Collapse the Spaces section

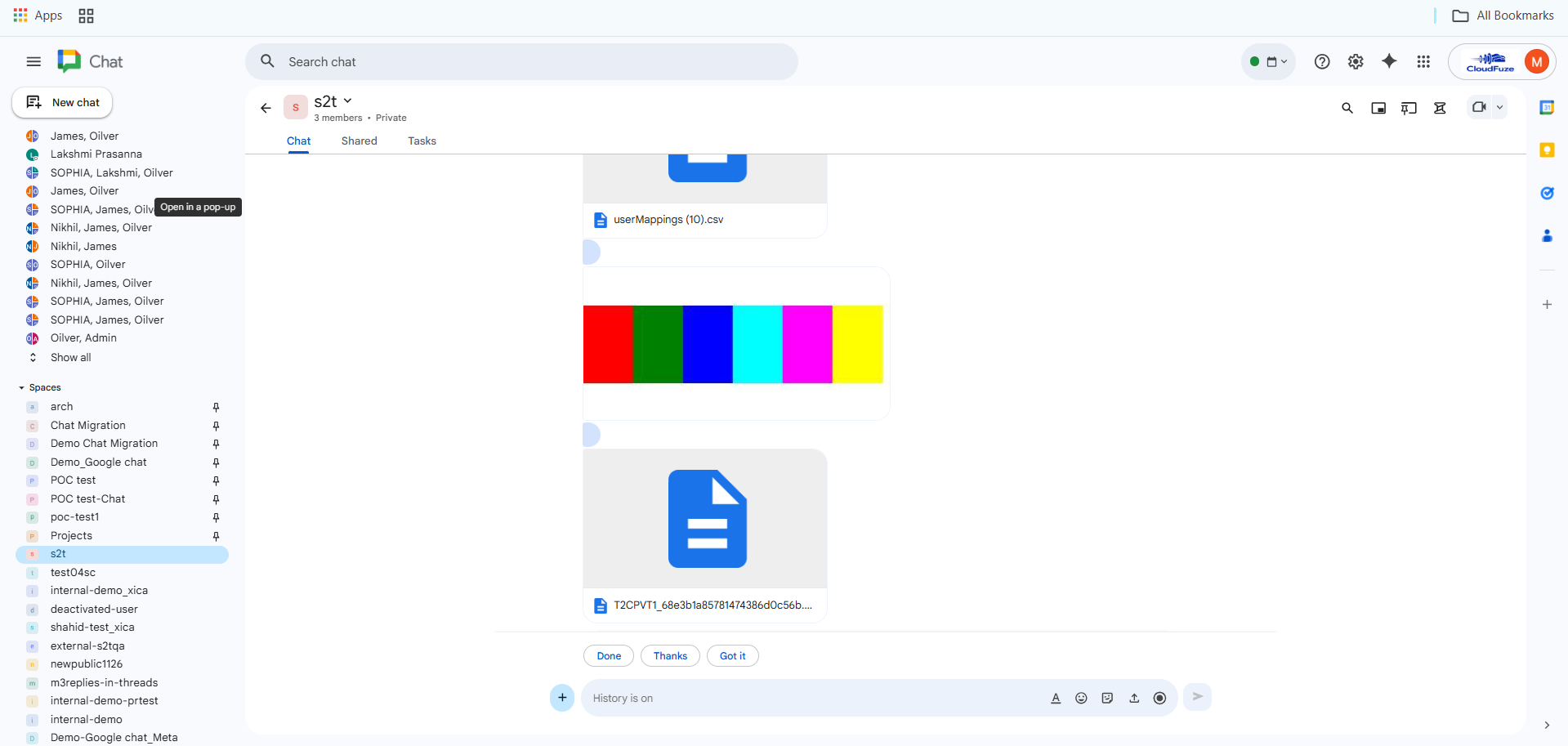(x=22, y=387)
